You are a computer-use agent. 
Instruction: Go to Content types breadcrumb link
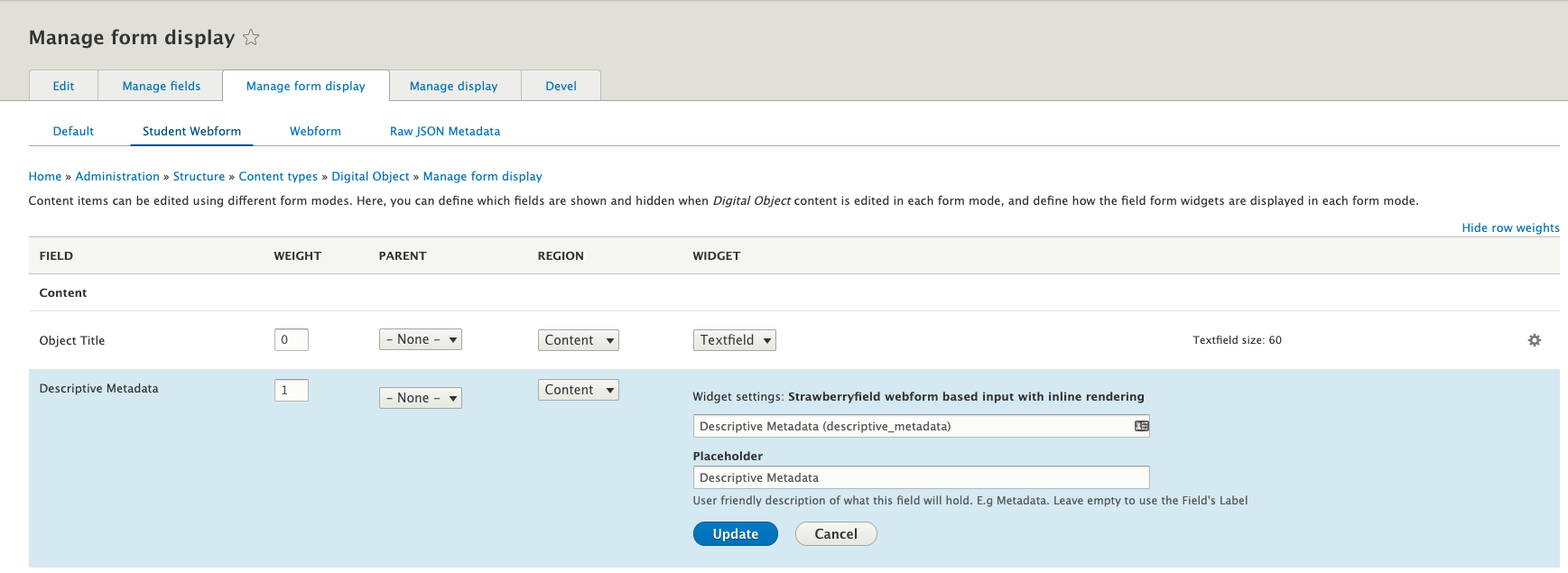pyautogui.click(x=278, y=177)
